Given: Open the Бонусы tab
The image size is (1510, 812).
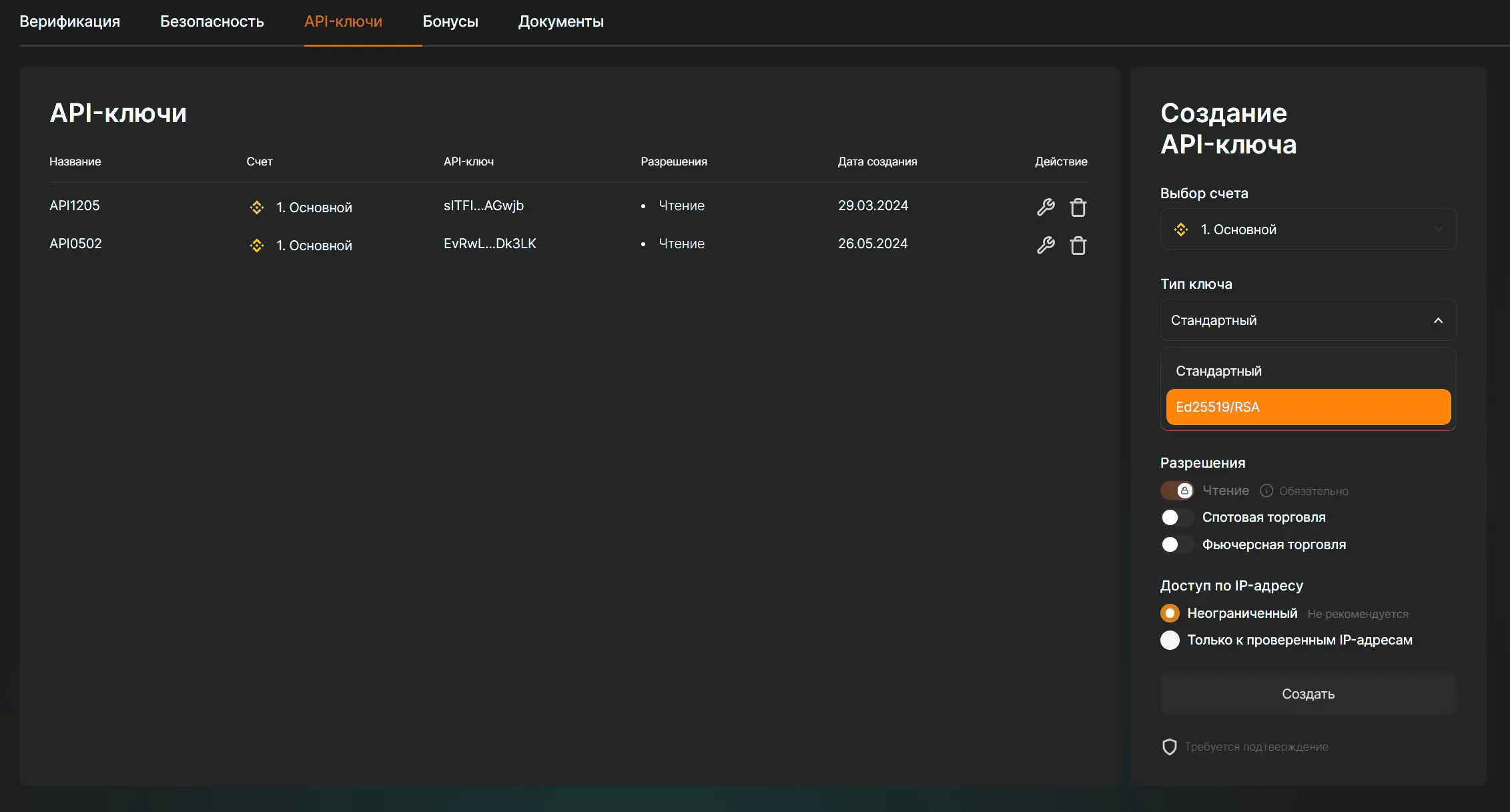Looking at the screenshot, I should tap(450, 21).
